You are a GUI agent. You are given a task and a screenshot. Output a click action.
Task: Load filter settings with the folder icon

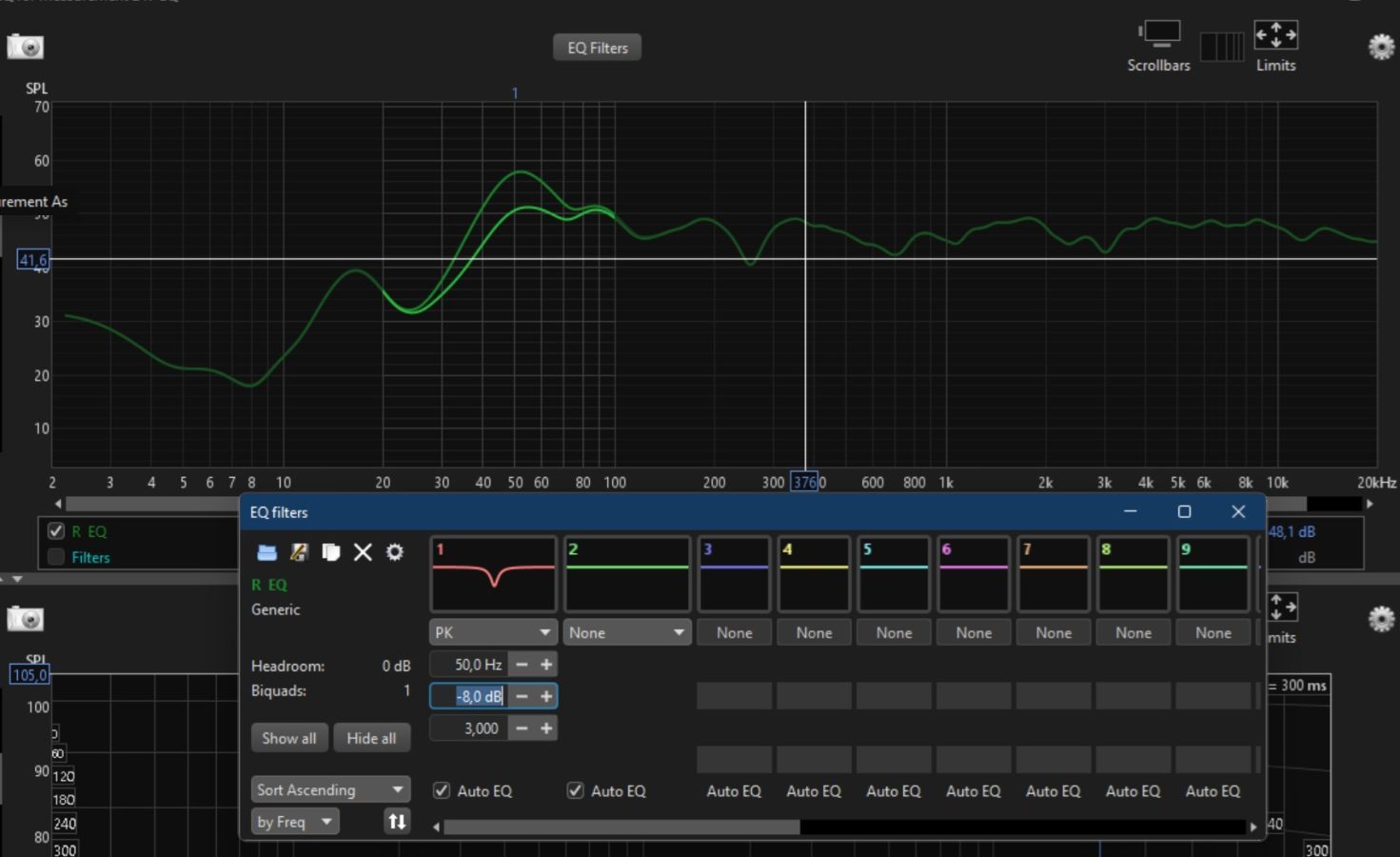click(x=267, y=552)
